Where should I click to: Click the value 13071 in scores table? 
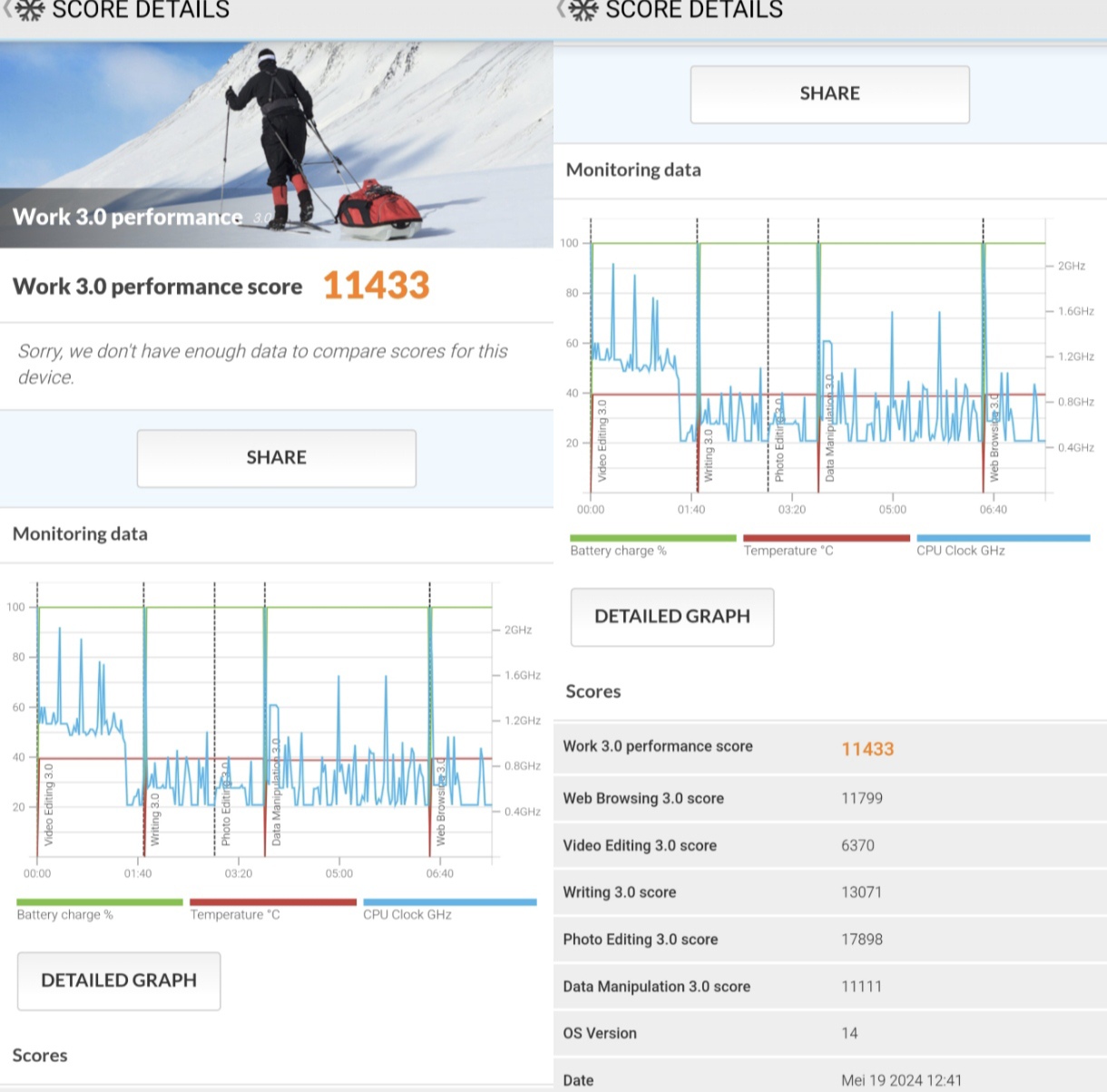862,892
